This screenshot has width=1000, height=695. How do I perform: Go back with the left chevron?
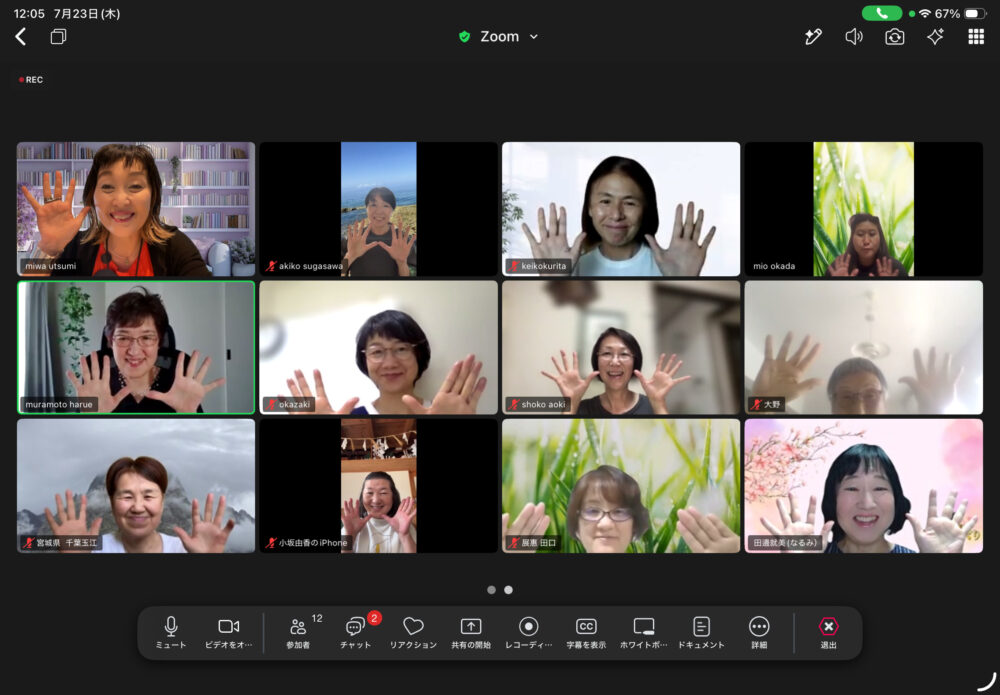[20, 37]
